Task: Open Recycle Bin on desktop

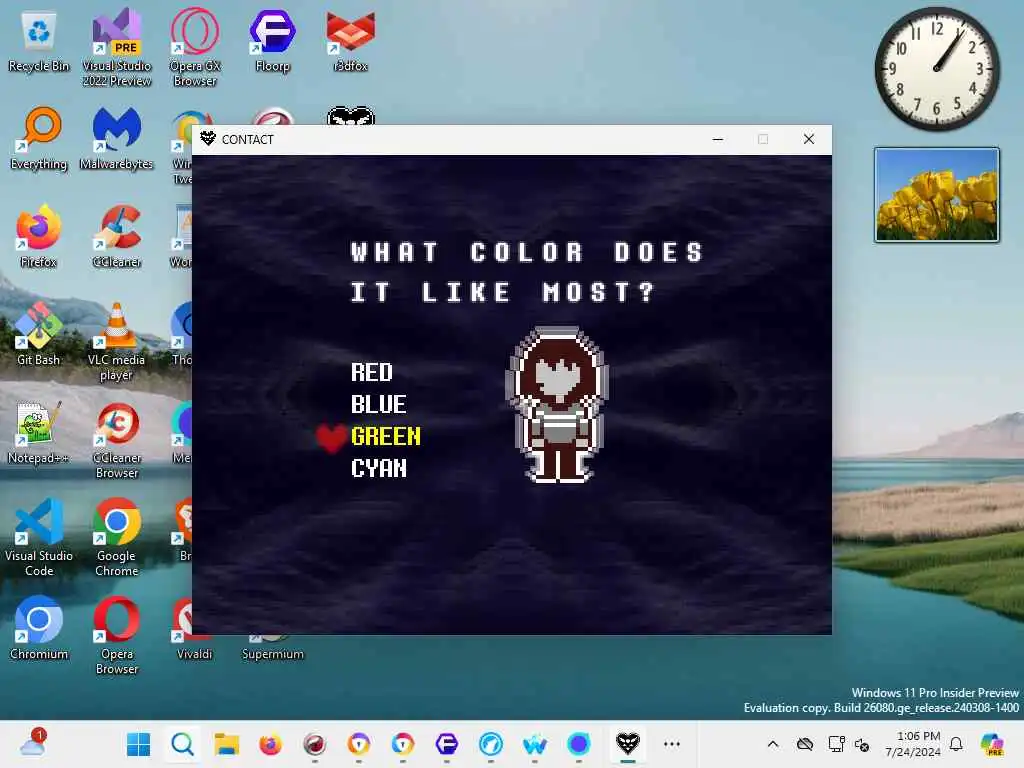Action: tap(39, 42)
